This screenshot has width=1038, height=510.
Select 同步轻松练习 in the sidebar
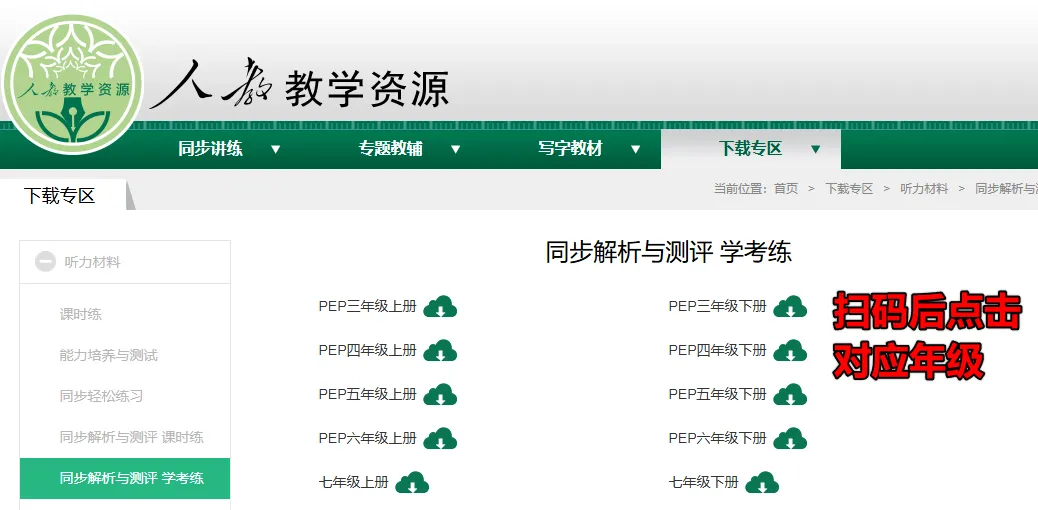point(101,396)
